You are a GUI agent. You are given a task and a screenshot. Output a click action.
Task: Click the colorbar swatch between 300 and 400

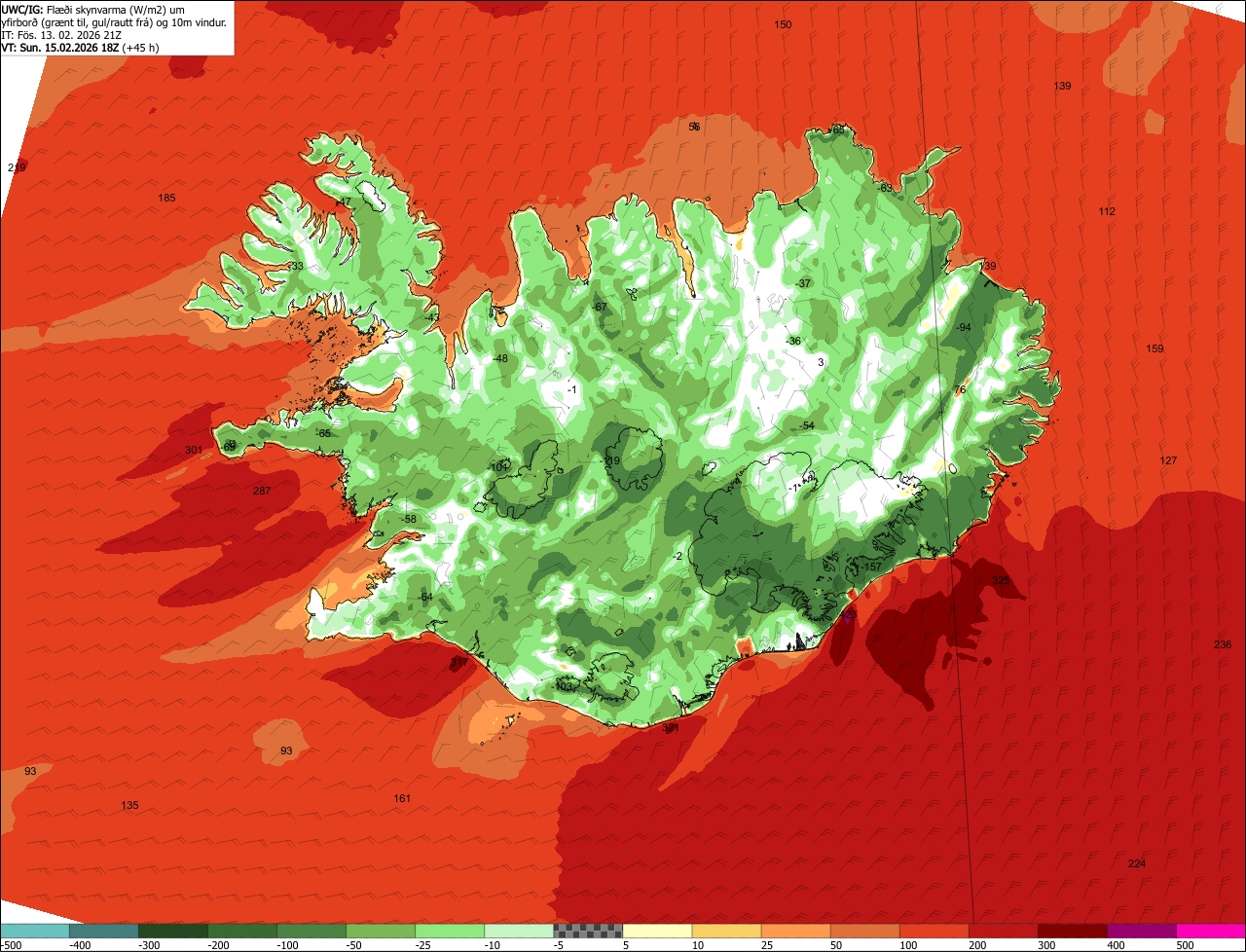[1073, 931]
